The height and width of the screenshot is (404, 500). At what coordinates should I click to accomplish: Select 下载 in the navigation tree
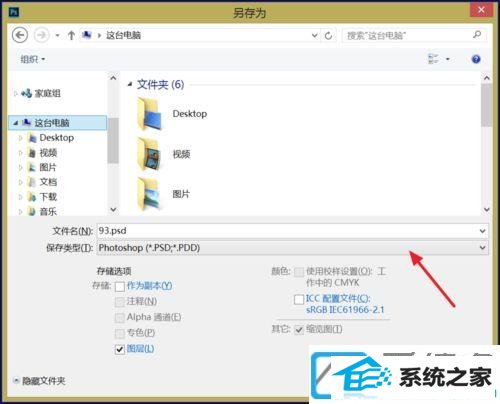tap(48, 197)
